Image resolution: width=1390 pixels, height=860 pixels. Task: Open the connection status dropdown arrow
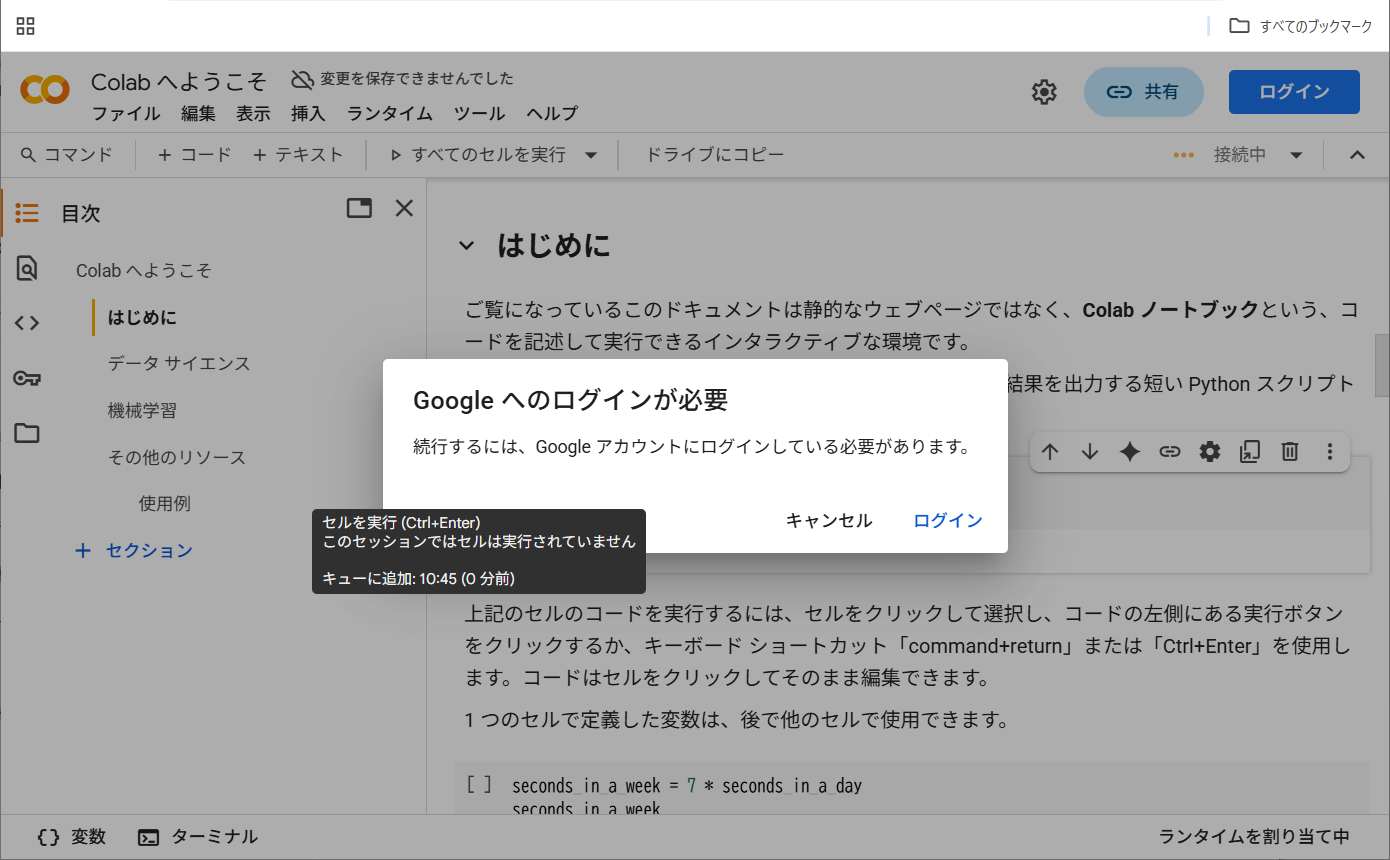click(1297, 155)
